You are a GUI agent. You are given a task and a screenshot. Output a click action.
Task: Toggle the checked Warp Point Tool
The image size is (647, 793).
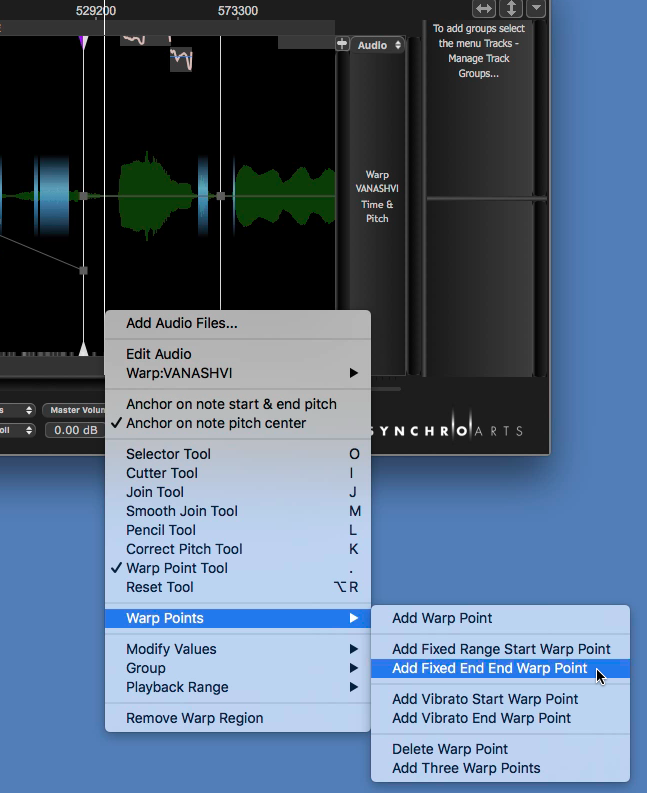[177, 568]
